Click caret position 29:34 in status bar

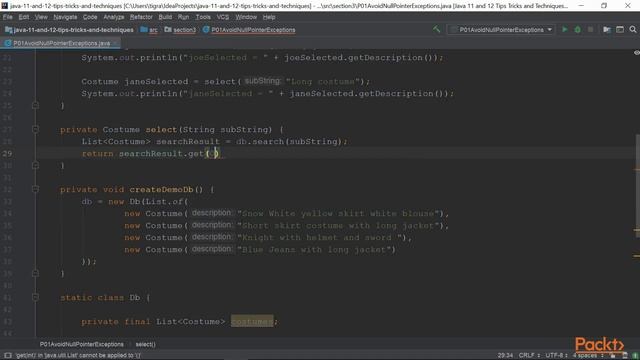505,356
